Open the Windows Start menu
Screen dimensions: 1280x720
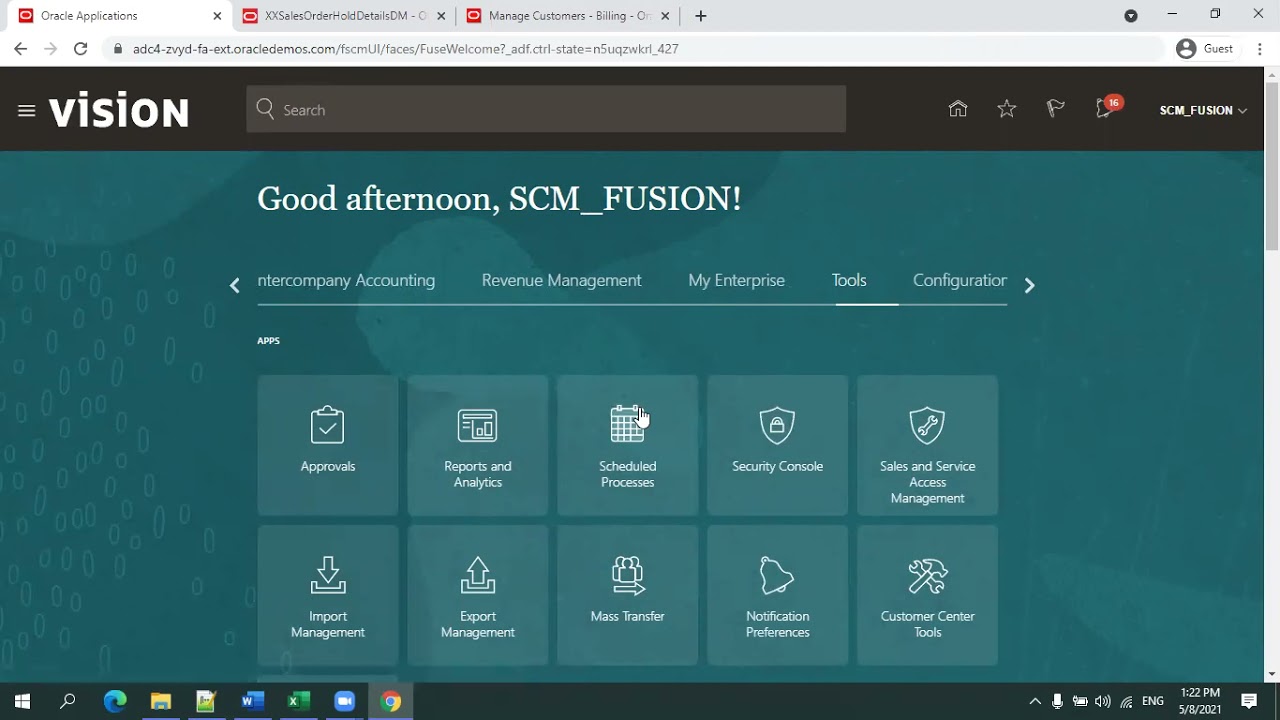22,701
